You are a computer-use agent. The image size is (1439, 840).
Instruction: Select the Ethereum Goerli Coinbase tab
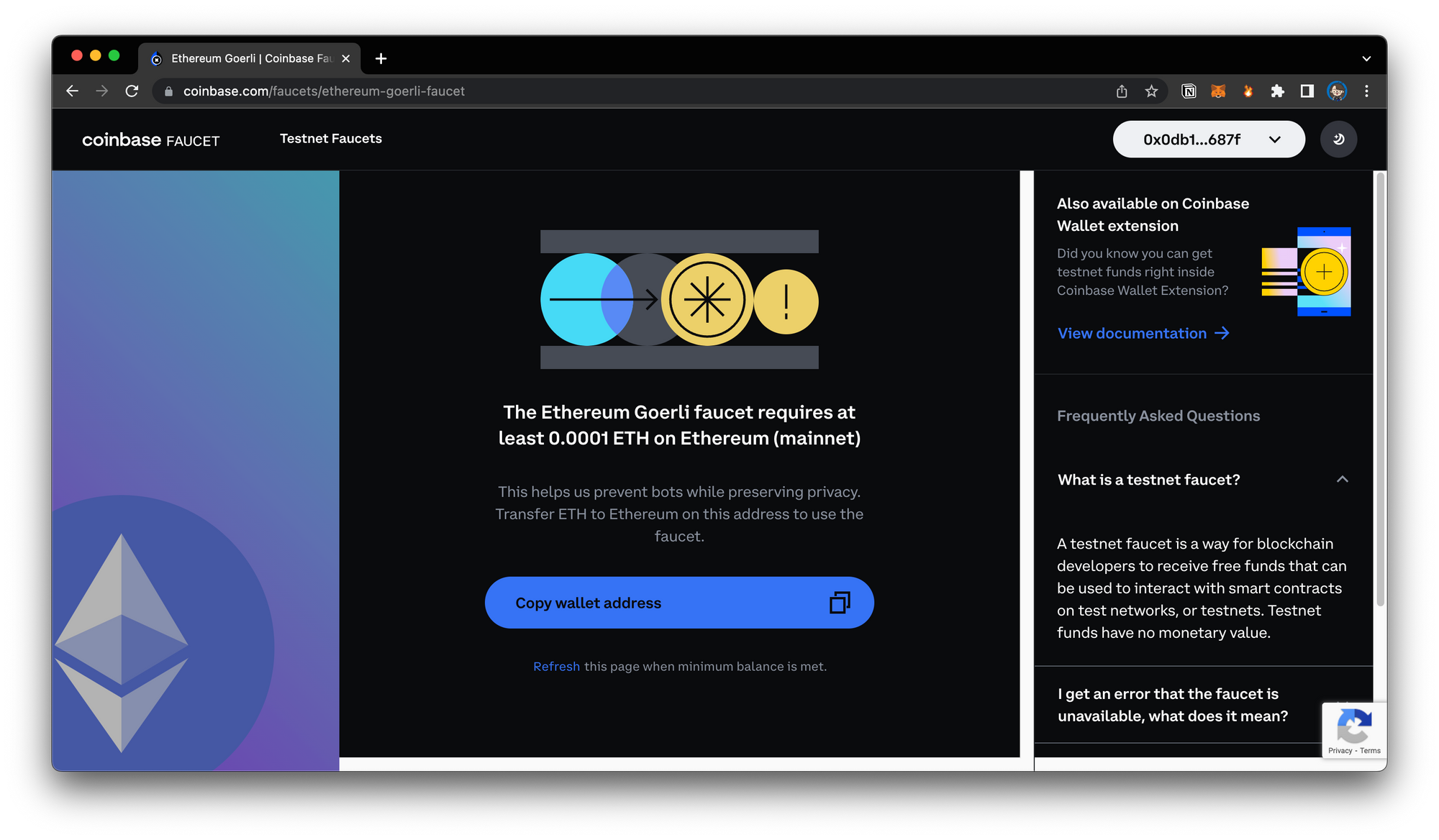point(250,58)
